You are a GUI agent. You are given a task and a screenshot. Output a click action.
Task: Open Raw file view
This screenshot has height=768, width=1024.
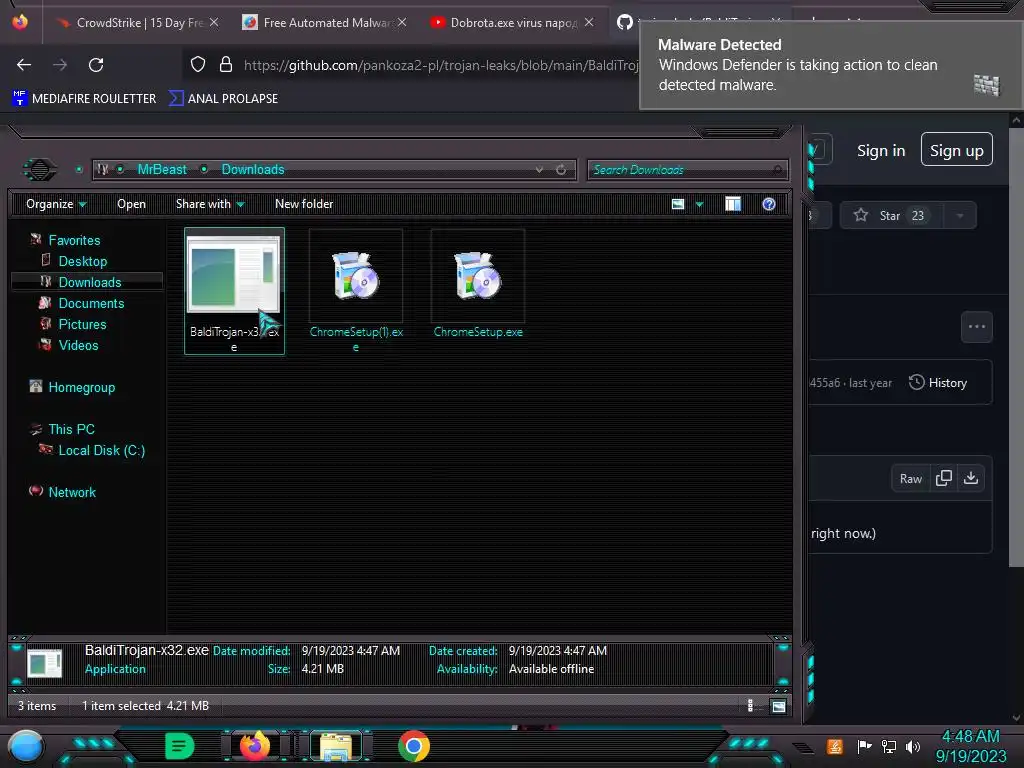pos(910,479)
